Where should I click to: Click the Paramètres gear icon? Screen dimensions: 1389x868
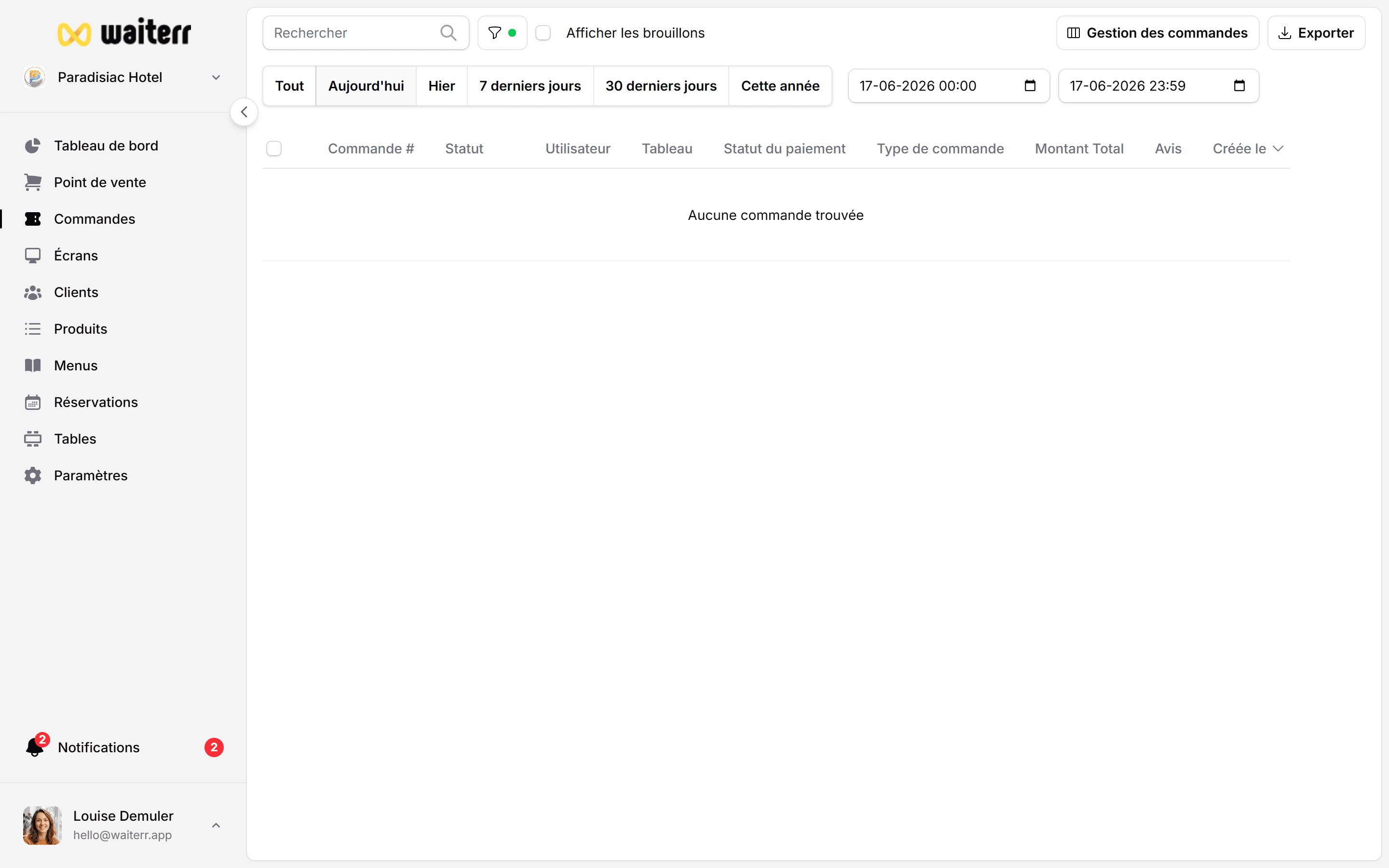(x=33, y=475)
